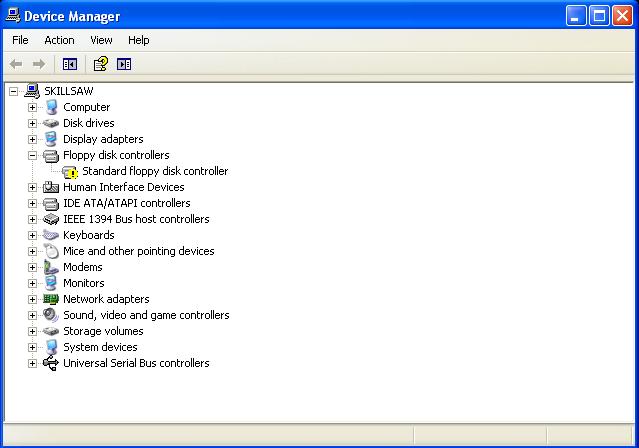
Task: Click the IEEE 1394 Bus host icon
Action: click(x=51, y=219)
